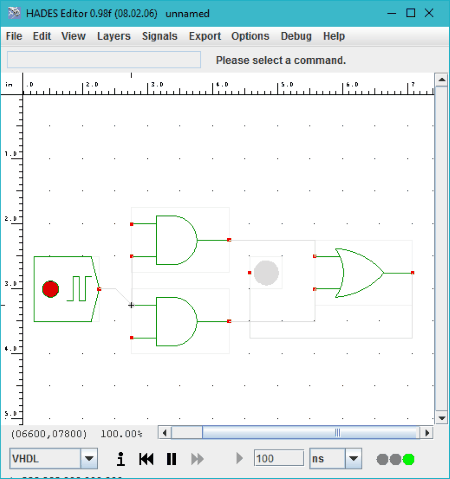Open the Help menu
The image size is (450, 479).
click(x=334, y=36)
